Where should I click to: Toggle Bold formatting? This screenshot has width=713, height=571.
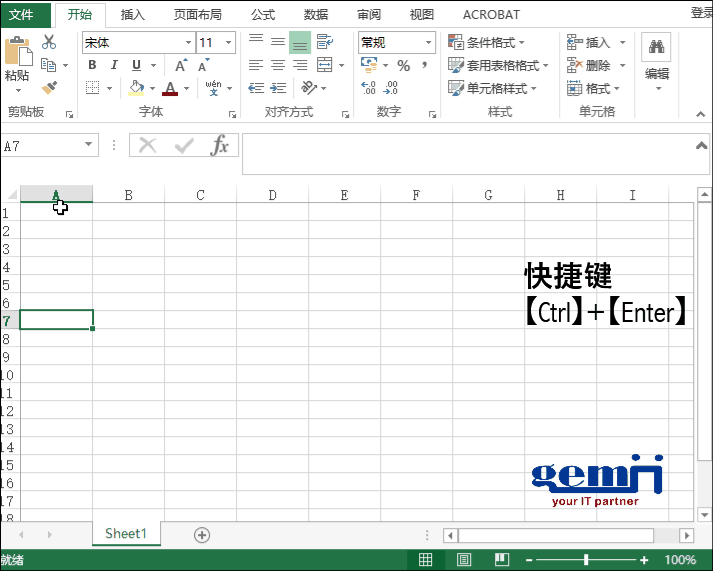tap(92, 66)
